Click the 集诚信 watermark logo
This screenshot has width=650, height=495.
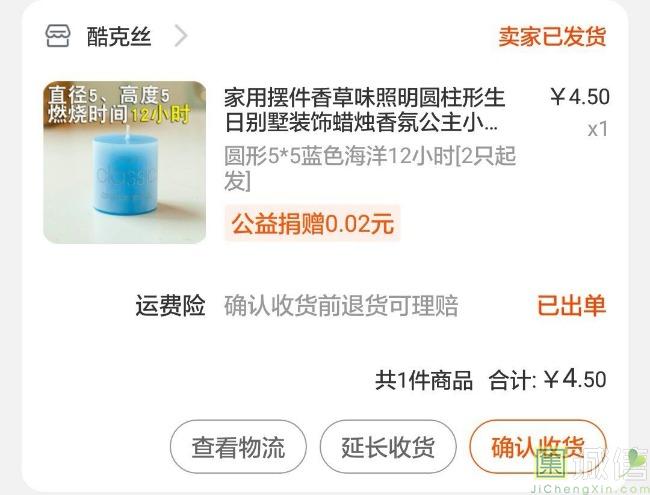(592, 469)
